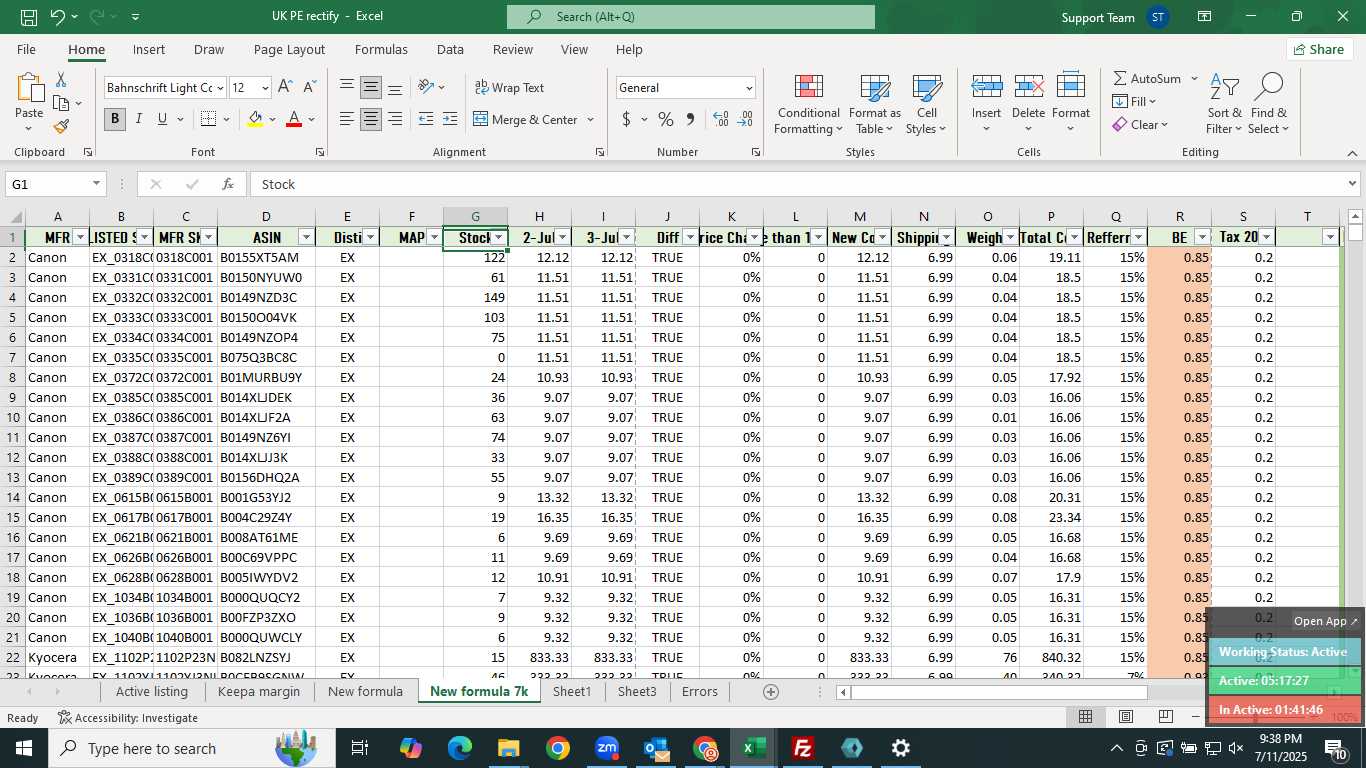Apply underline formatting
1366x768 pixels.
coord(162,119)
